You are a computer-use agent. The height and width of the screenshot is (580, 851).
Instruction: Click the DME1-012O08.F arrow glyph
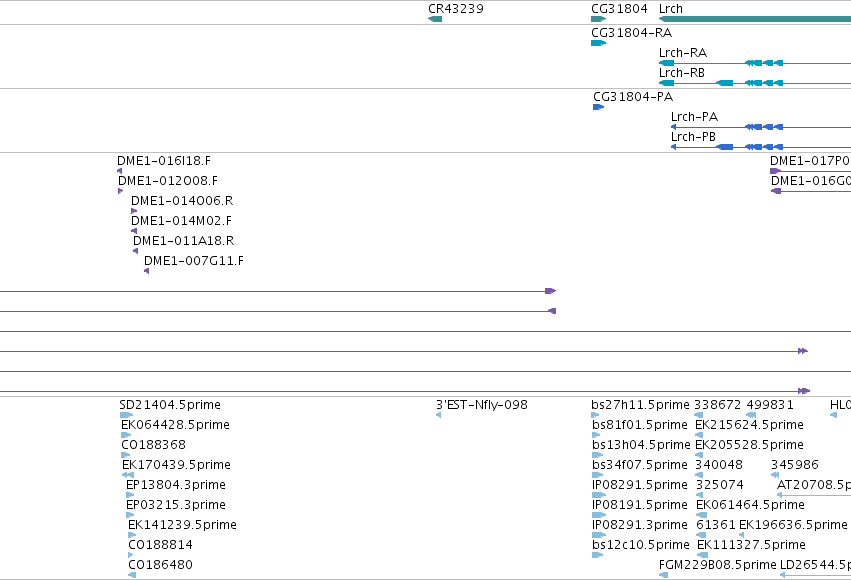[120, 191]
